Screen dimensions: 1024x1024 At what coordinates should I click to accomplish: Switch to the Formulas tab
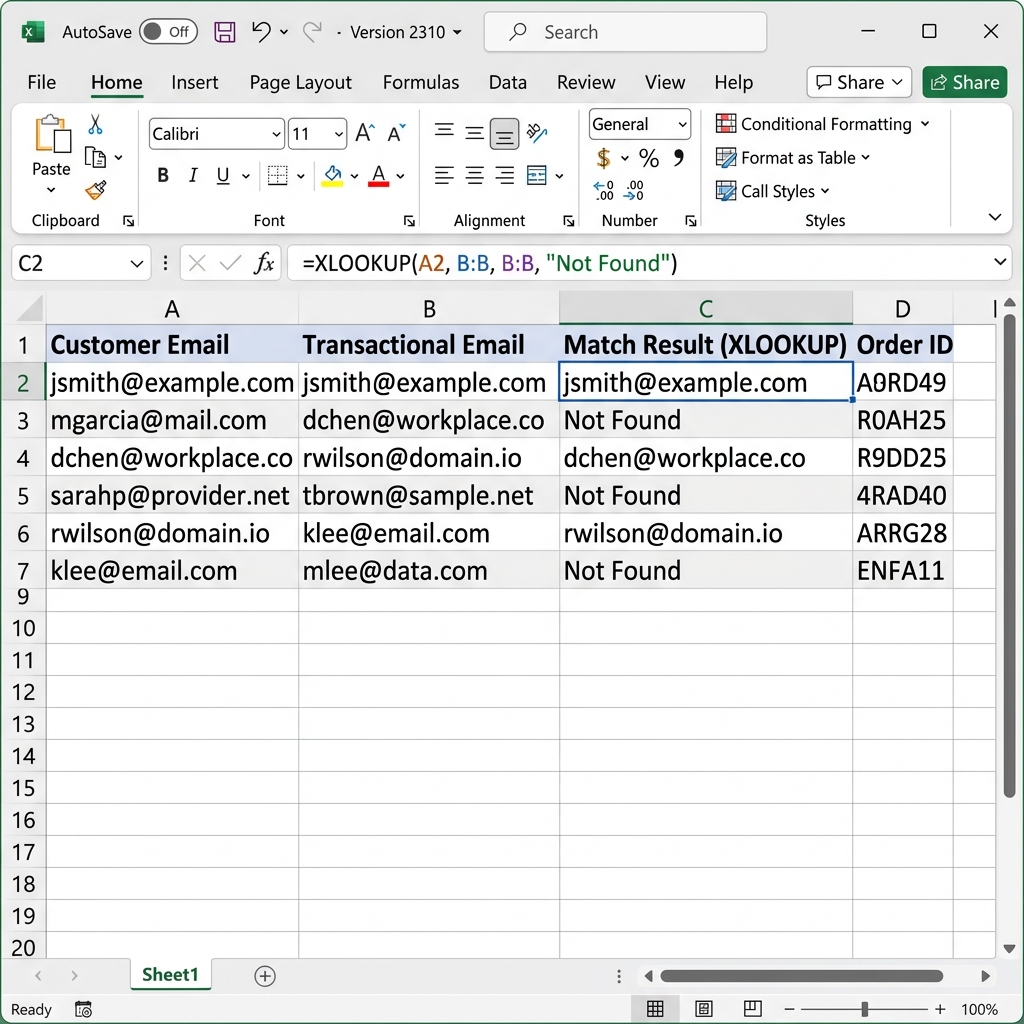[x=421, y=82]
